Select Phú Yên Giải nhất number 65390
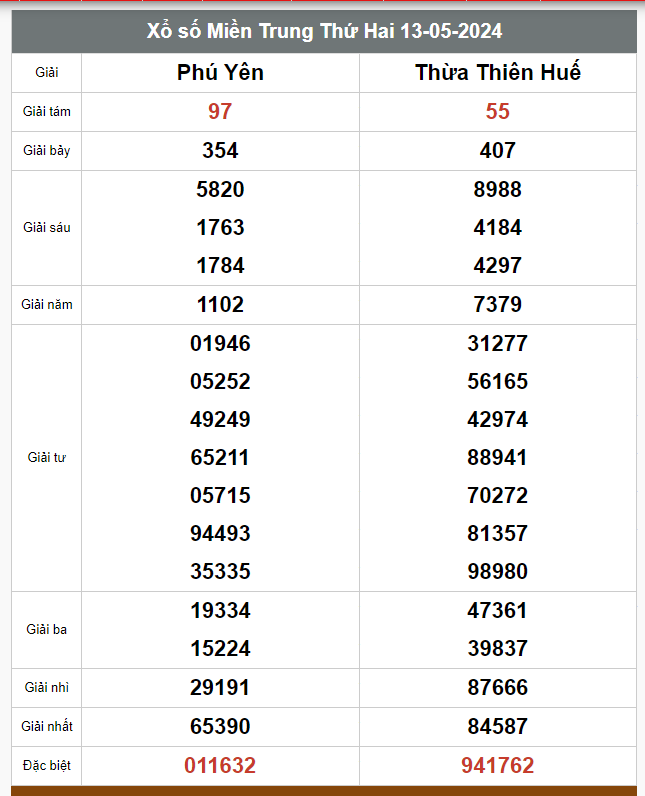 click(x=220, y=726)
